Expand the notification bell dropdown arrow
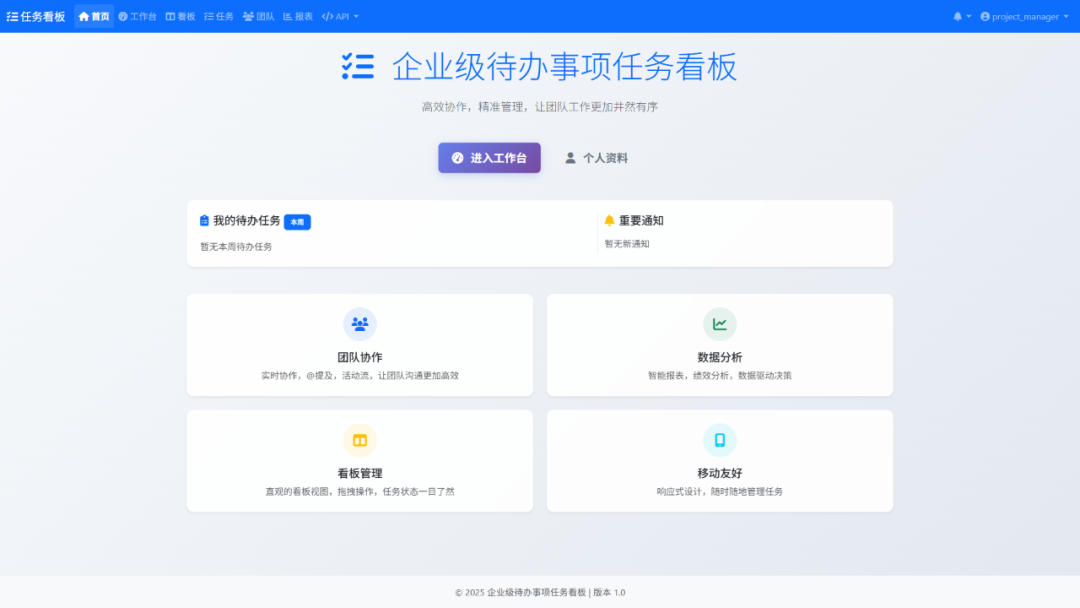Image resolution: width=1080 pixels, height=608 pixels. coord(969,16)
